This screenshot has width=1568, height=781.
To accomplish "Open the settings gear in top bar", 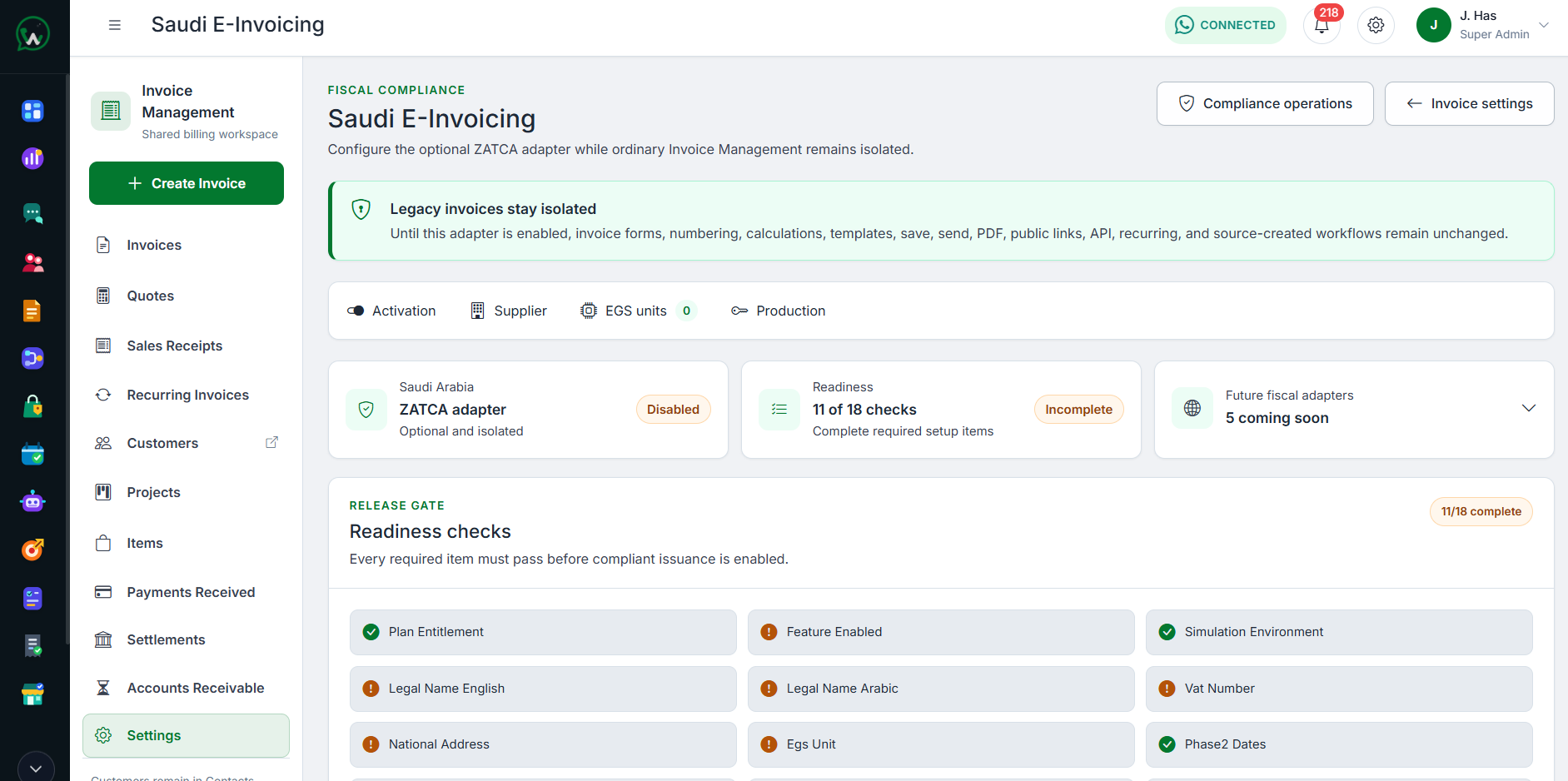I will [x=1376, y=25].
